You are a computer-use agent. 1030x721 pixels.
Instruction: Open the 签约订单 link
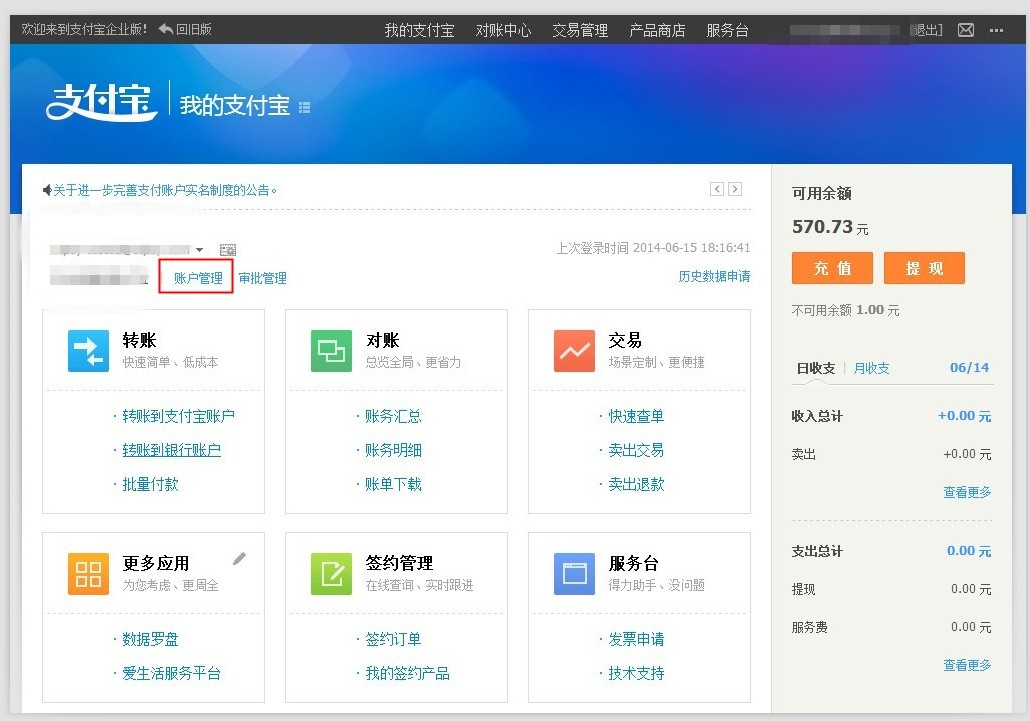pyautogui.click(x=393, y=640)
